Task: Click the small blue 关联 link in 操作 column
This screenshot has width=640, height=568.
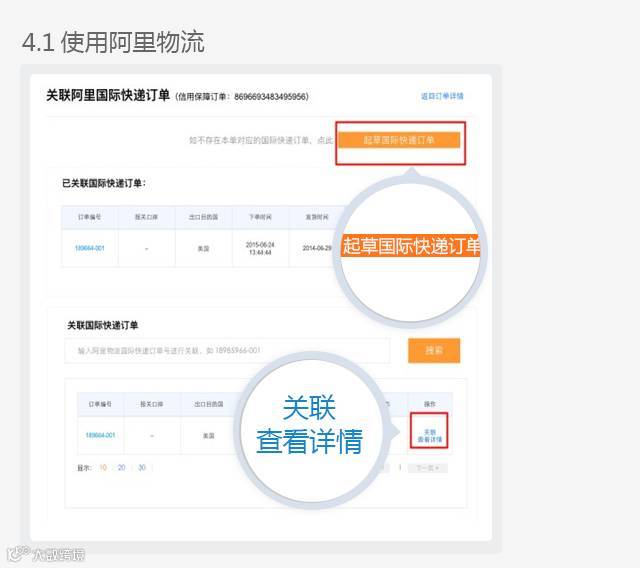Action: pos(430,432)
